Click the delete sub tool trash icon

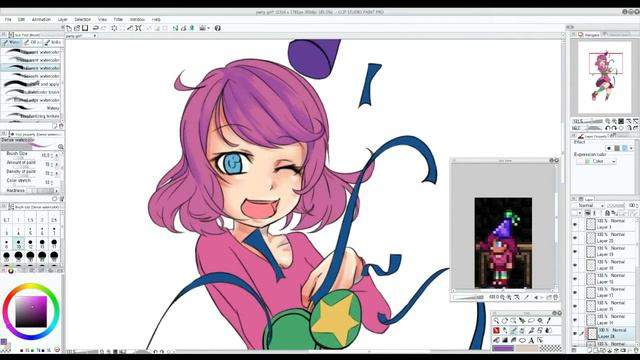click(x=61, y=126)
